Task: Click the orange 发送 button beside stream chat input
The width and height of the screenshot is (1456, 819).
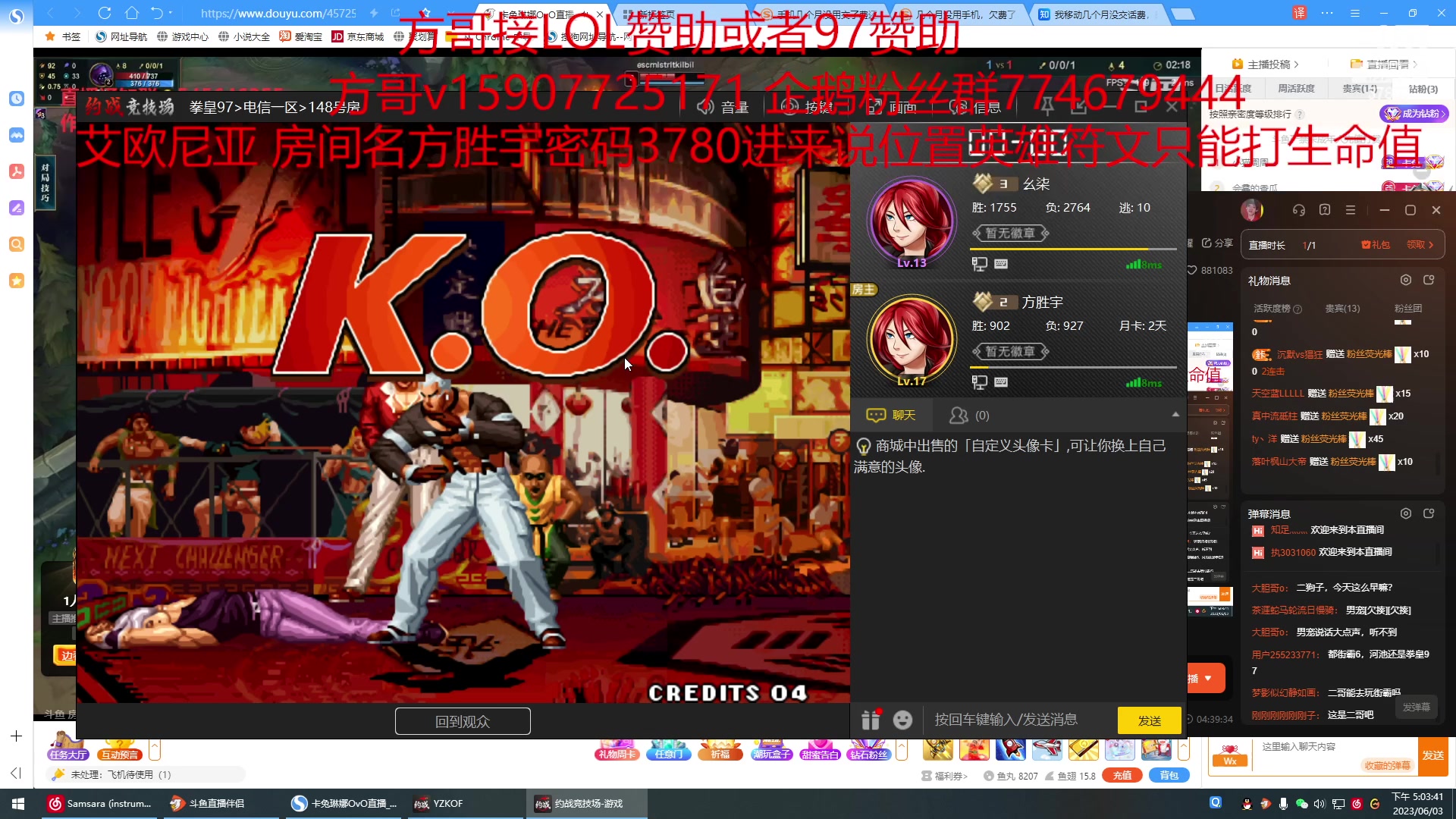Action: click(x=1433, y=756)
